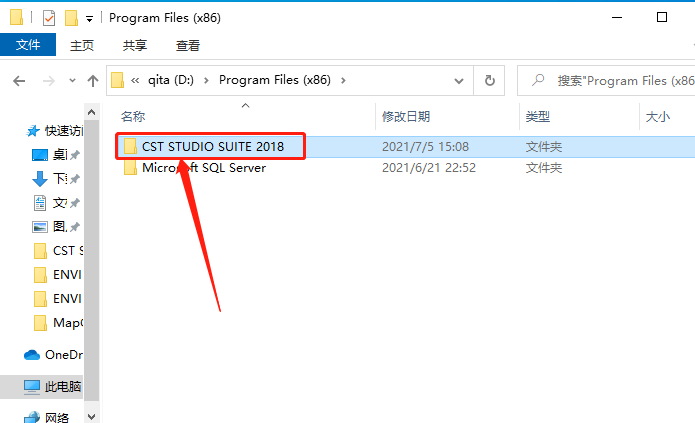This screenshot has width=695, height=423.
Task: Click the sidebar scrollbar down arrow
Action: [x=91, y=417]
